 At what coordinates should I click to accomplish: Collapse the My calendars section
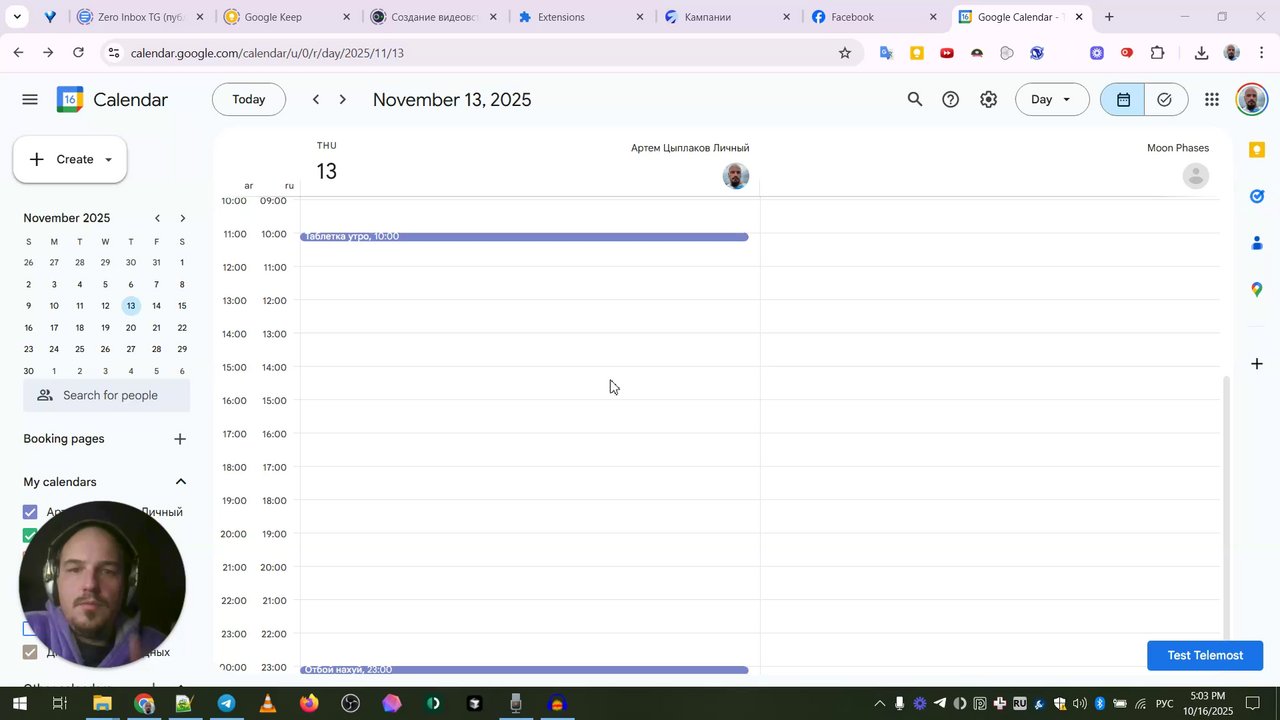tap(180, 482)
